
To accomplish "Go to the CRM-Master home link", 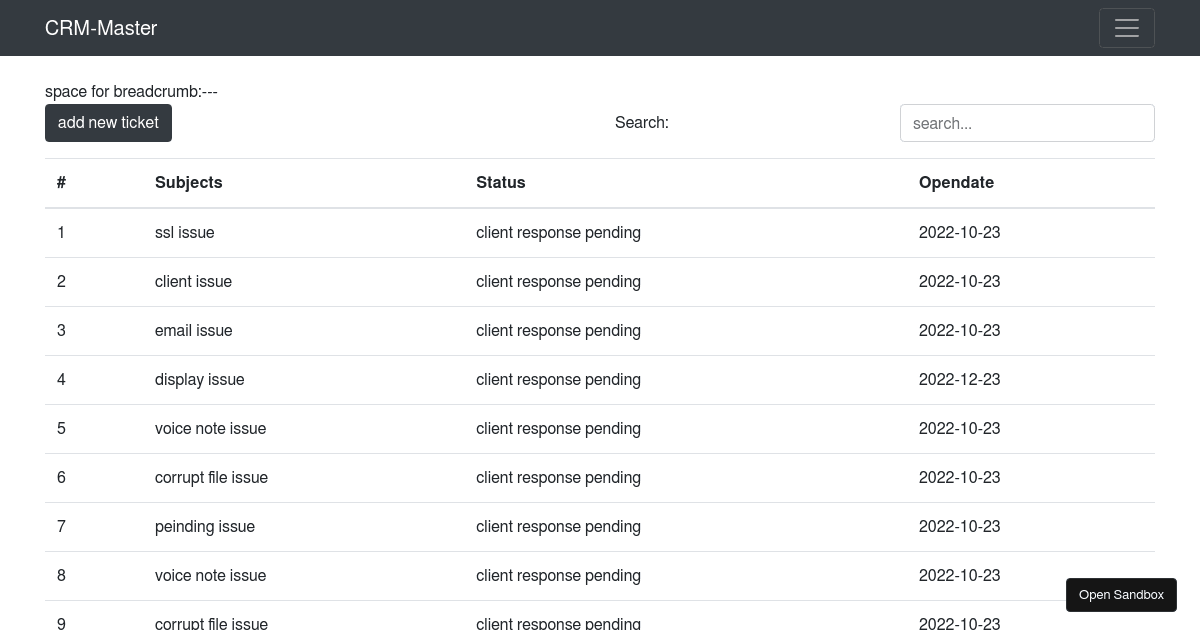I will 101,28.
